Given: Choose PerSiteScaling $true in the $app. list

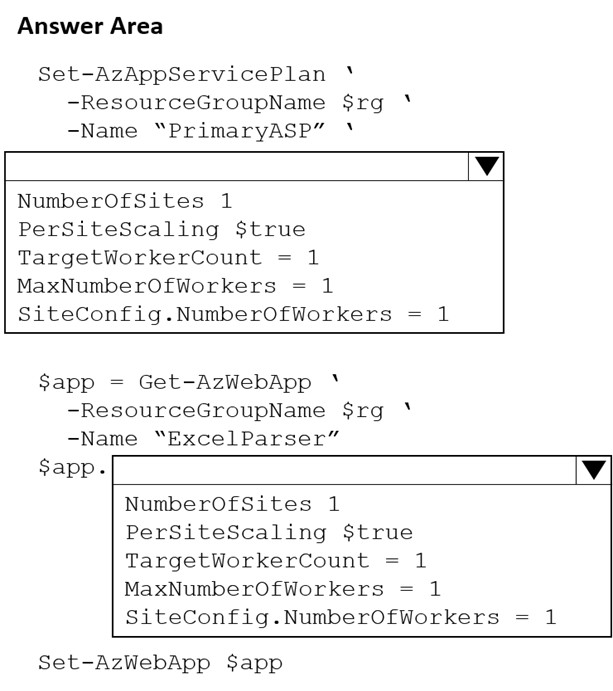Looking at the screenshot, I should click(268, 532).
